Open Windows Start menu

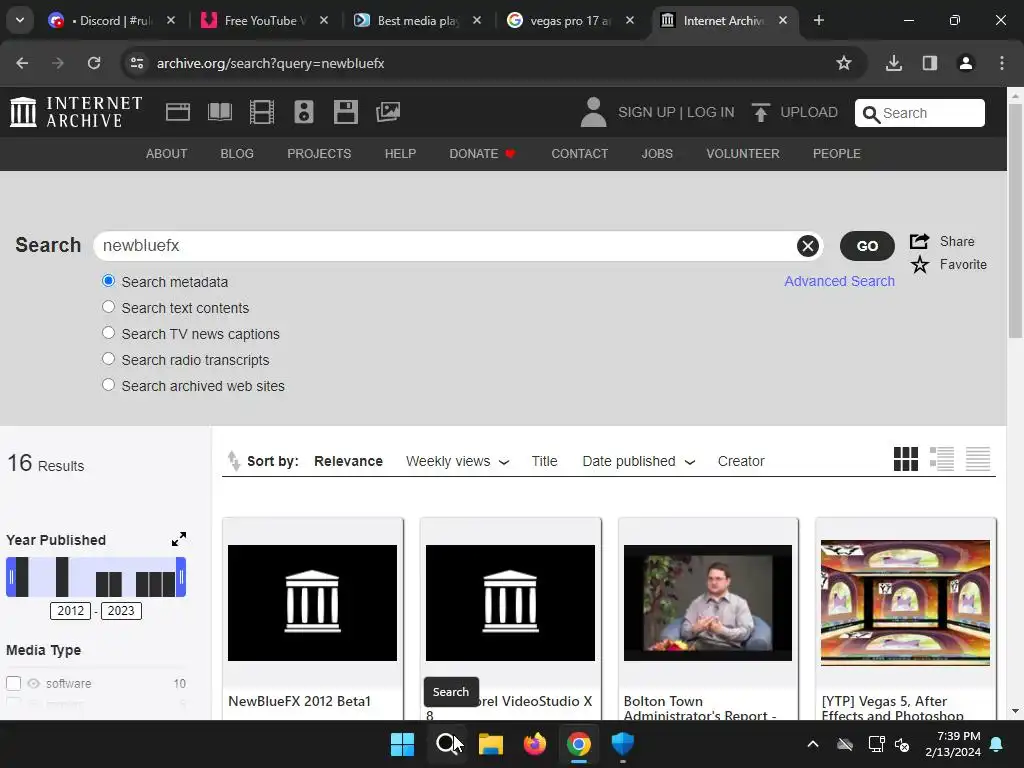pyautogui.click(x=402, y=744)
